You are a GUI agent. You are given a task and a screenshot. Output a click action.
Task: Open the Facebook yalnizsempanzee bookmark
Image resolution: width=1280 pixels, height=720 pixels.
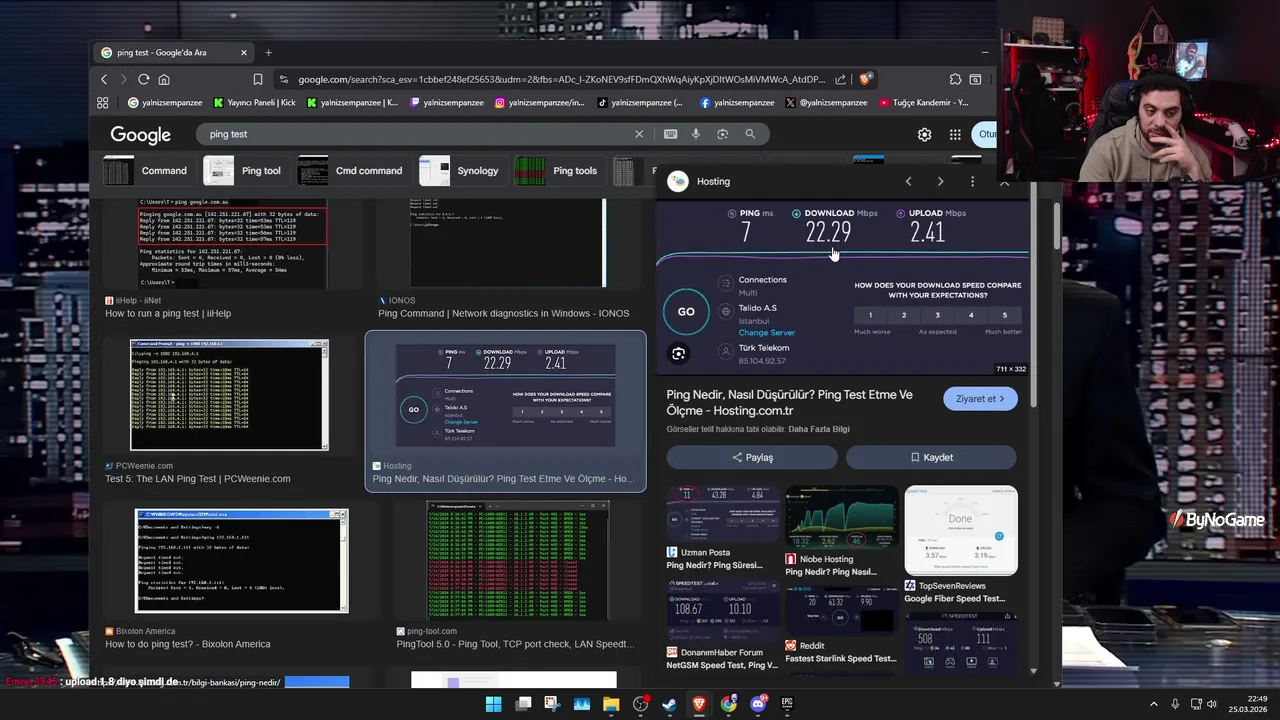[x=737, y=102]
